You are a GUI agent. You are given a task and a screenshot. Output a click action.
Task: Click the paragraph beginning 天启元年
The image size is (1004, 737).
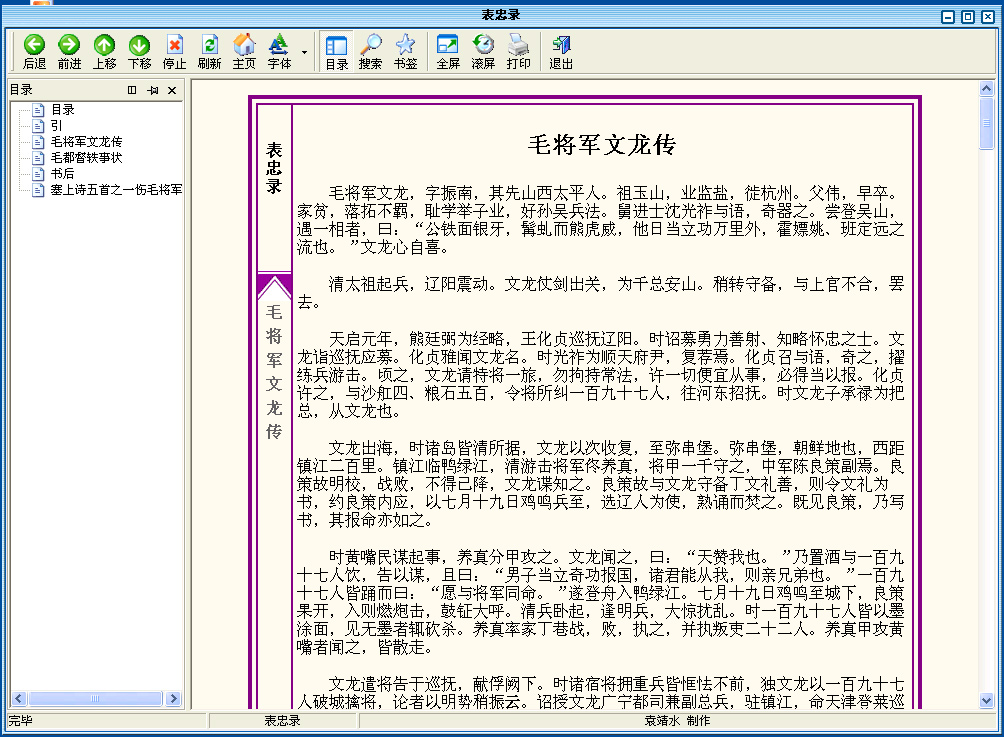tap(601, 375)
